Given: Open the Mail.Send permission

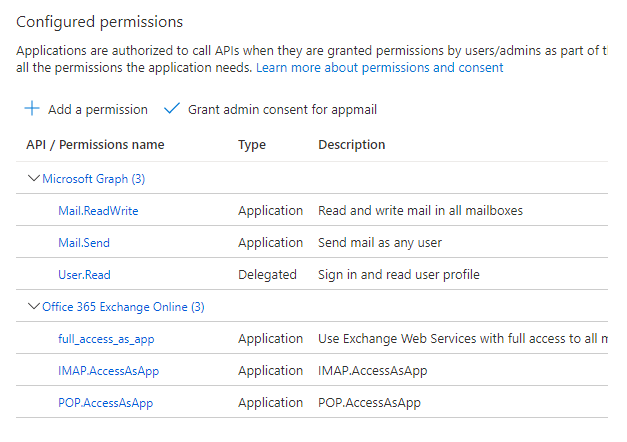Looking at the screenshot, I should pyautogui.click(x=84, y=243).
